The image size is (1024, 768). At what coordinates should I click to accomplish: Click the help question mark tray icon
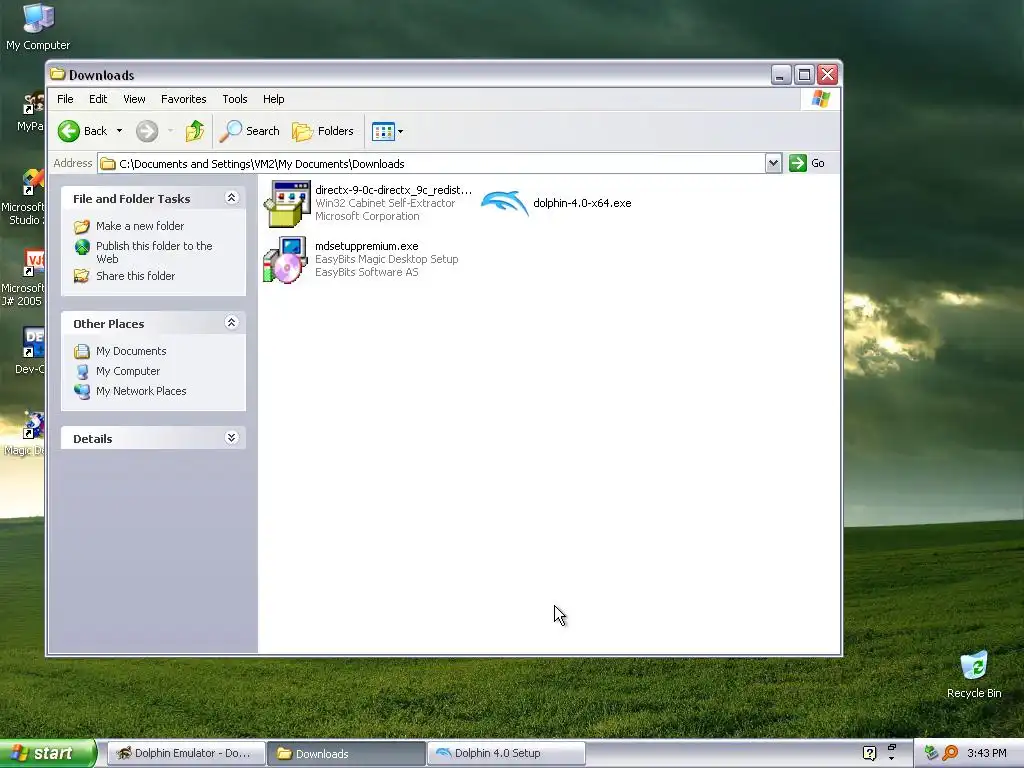869,753
